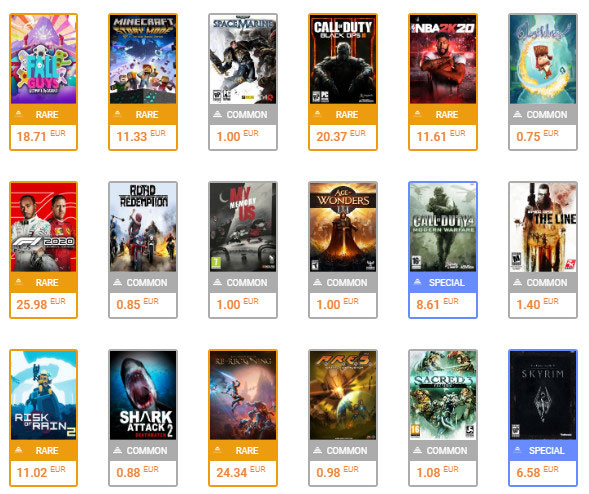Open Call of Duty 4 Modern Warfare cover
Image resolution: width=589 pixels, height=494 pixels.
click(x=443, y=227)
